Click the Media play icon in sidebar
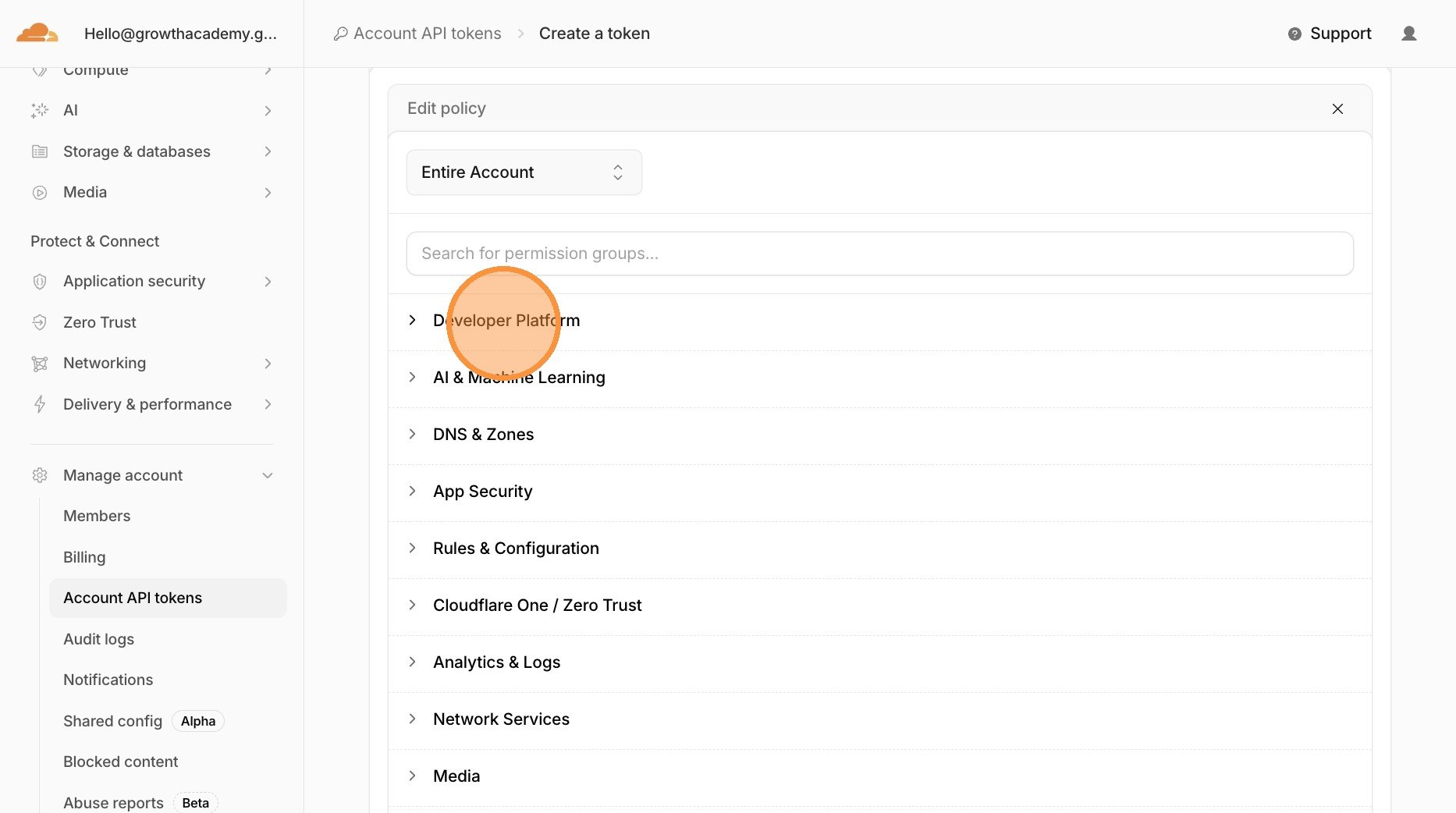Image resolution: width=1456 pixels, height=813 pixels. (40, 193)
